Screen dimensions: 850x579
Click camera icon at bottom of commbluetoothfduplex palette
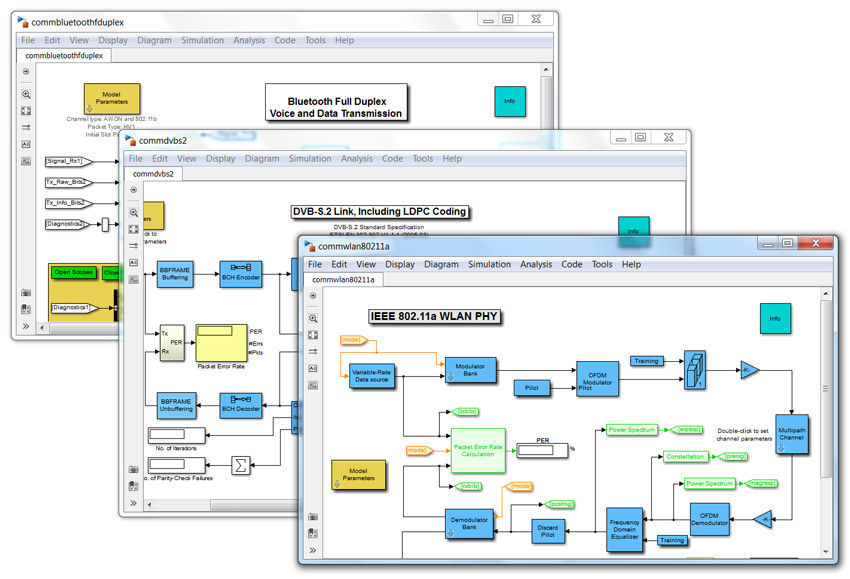(26, 293)
